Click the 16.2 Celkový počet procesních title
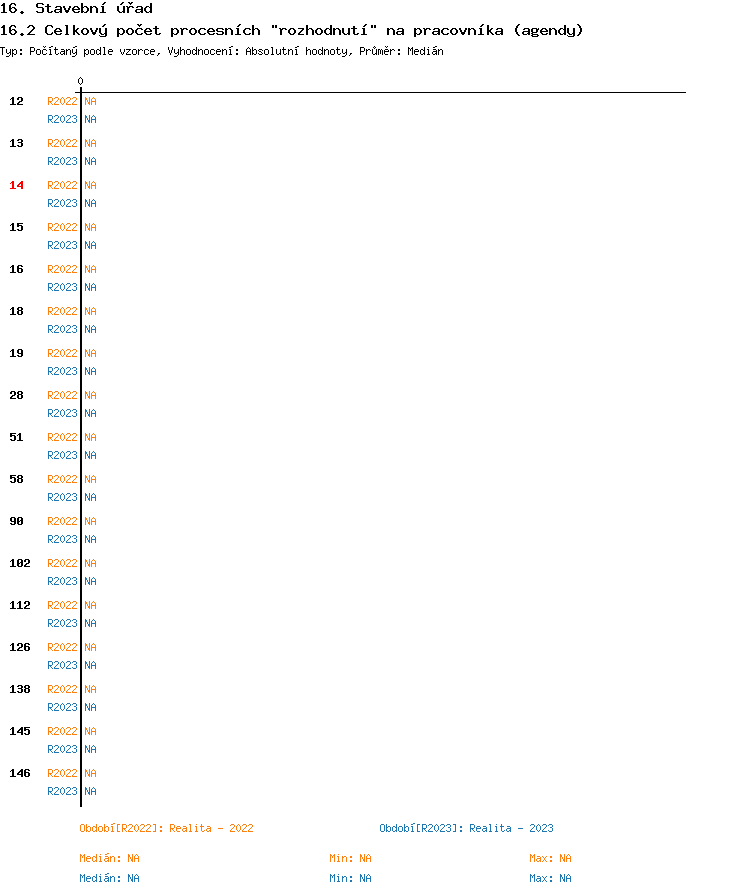Screen dimensions: 750x896 (x=291, y=30)
